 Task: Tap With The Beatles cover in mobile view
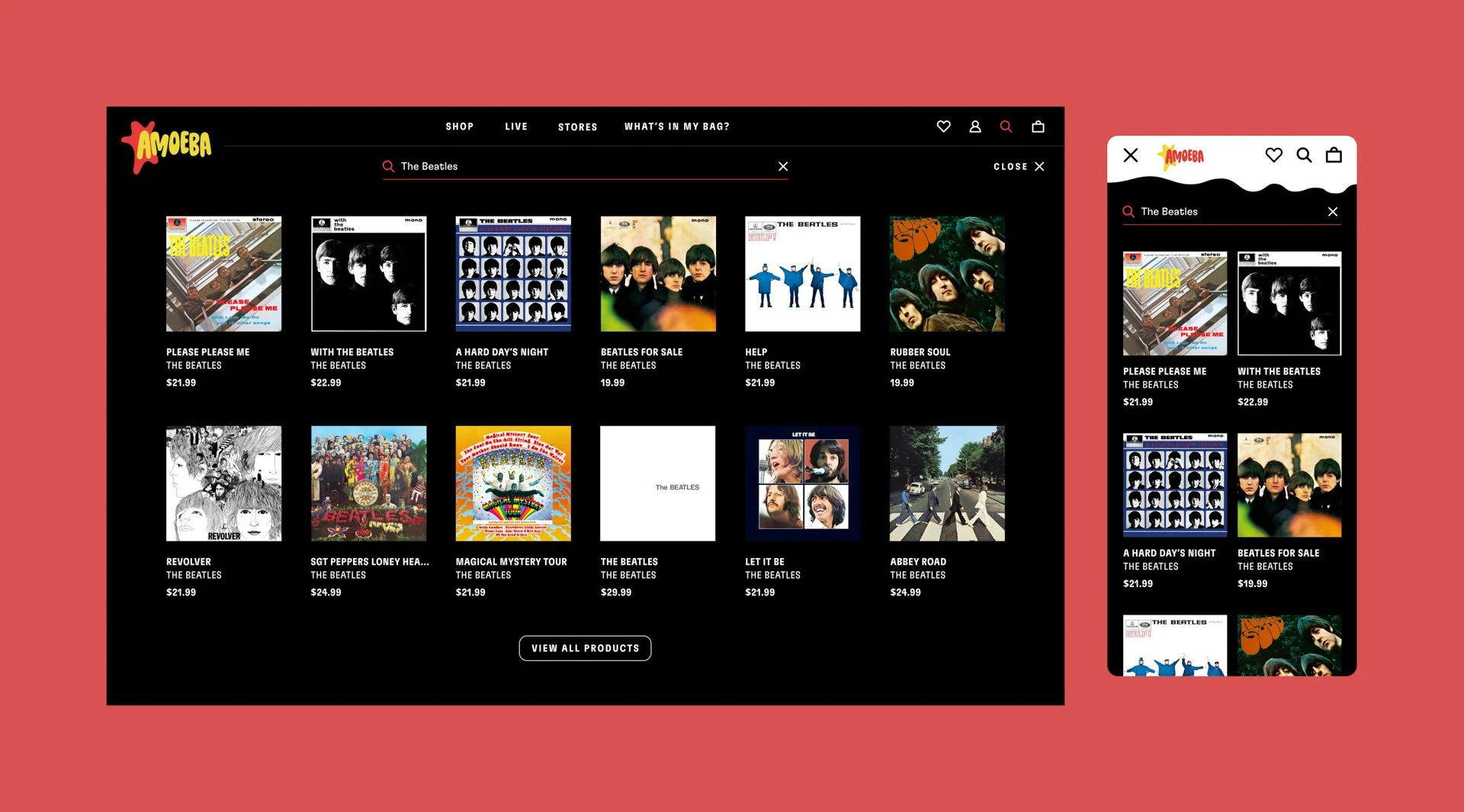[1289, 303]
